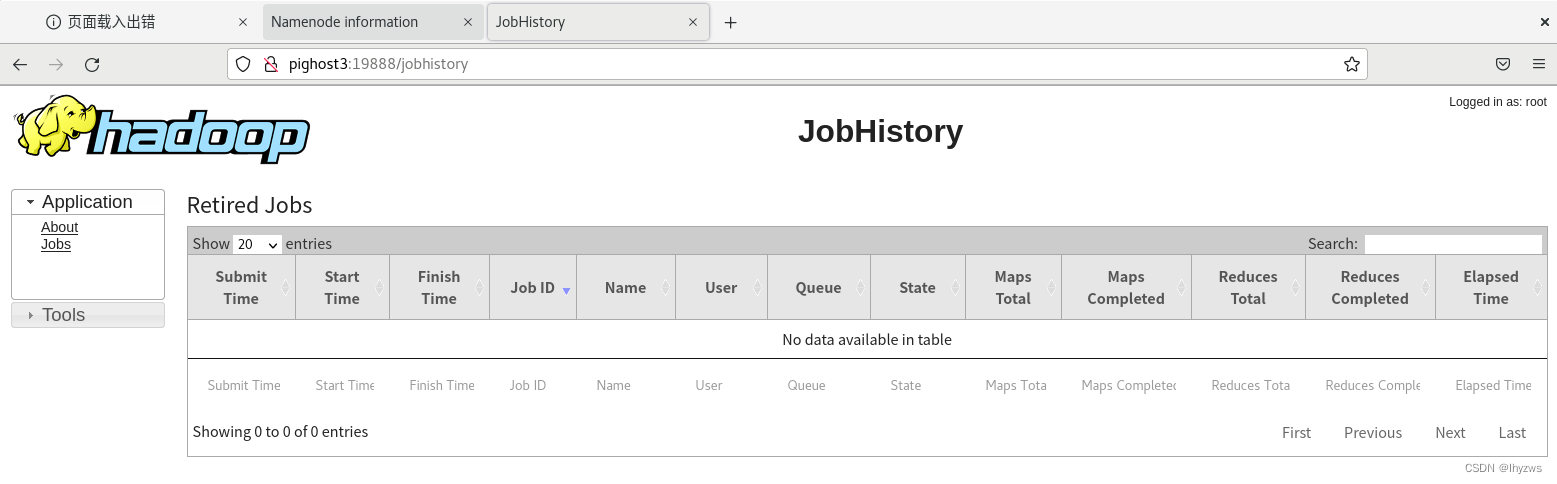The height and width of the screenshot is (484, 1557).
Task: Go back with the browser back arrow
Action: [x=20, y=64]
